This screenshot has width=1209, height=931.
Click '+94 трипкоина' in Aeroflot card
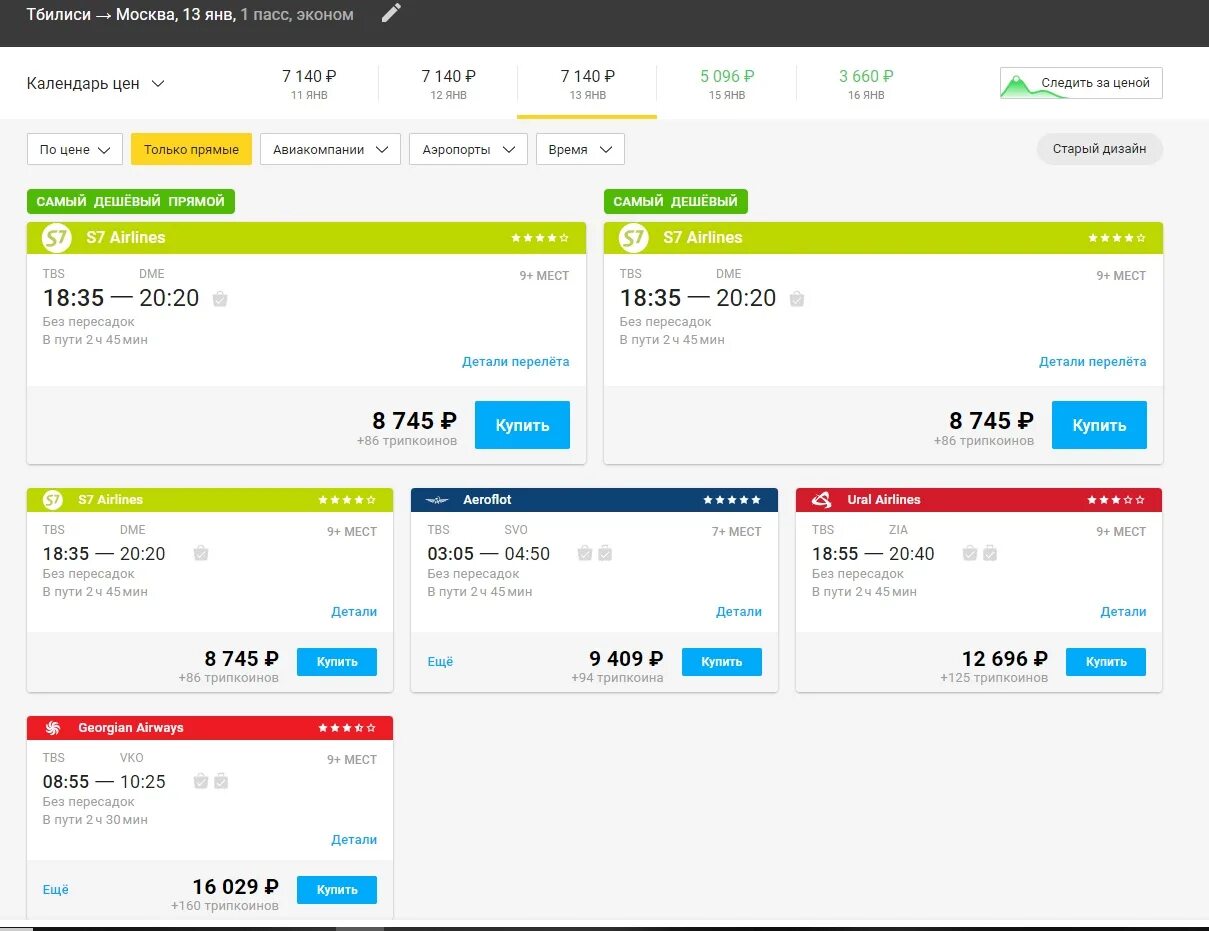(617, 678)
